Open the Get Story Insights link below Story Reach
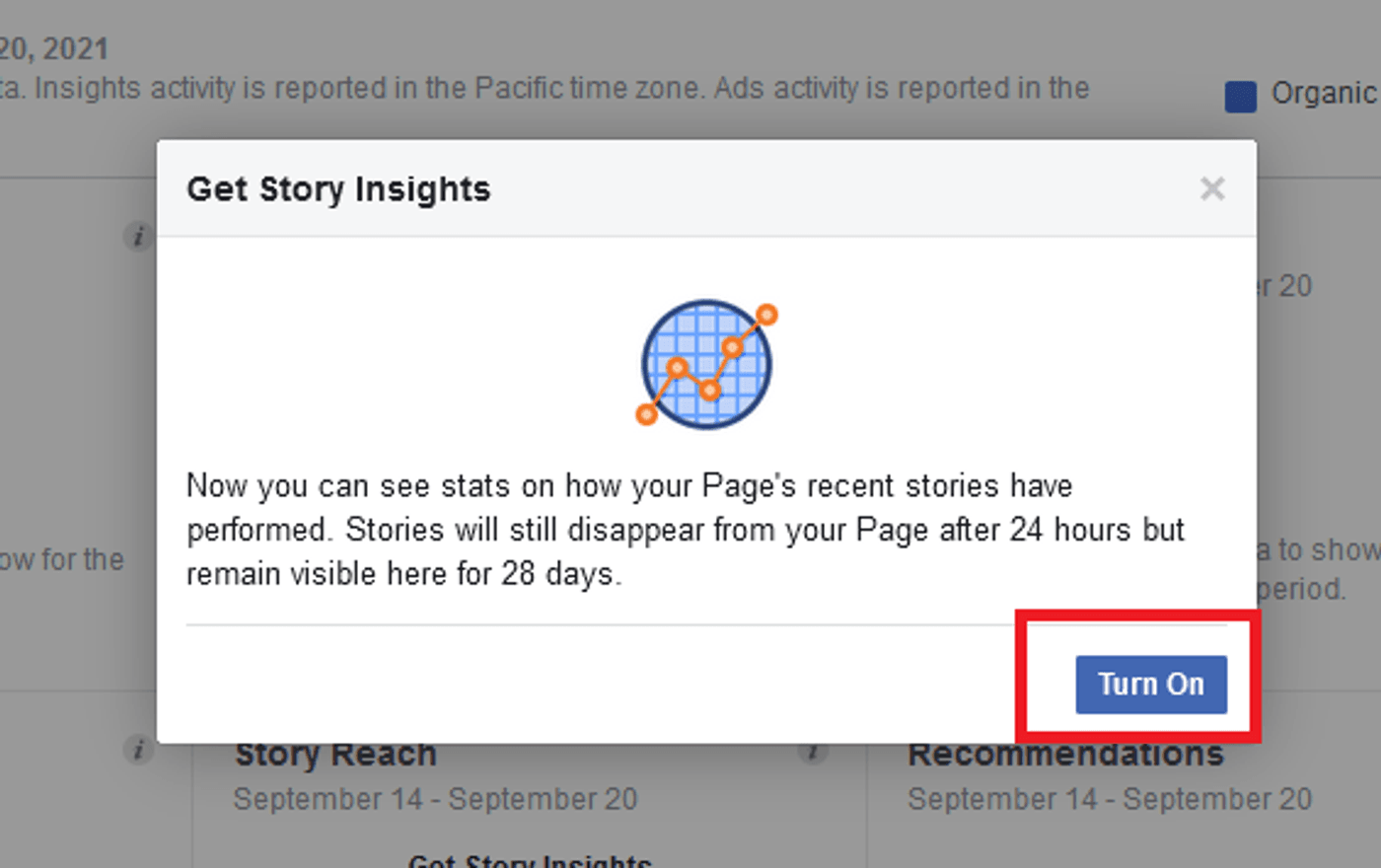This screenshot has width=1381, height=868. click(530, 860)
